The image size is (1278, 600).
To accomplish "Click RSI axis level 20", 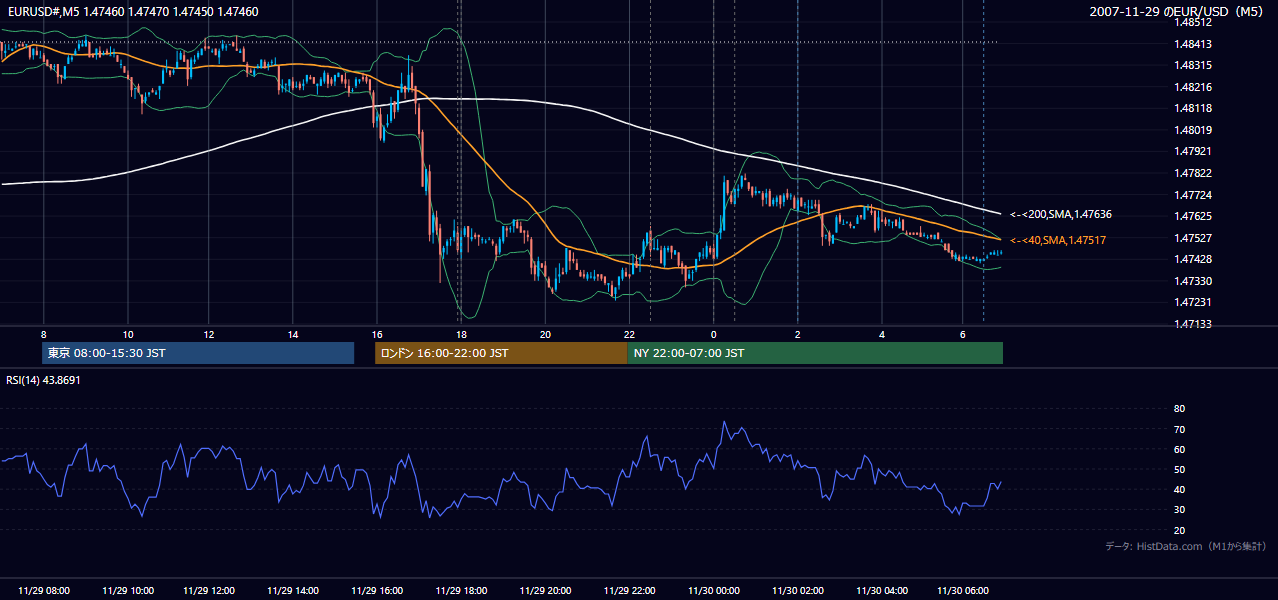I will coord(1180,530).
